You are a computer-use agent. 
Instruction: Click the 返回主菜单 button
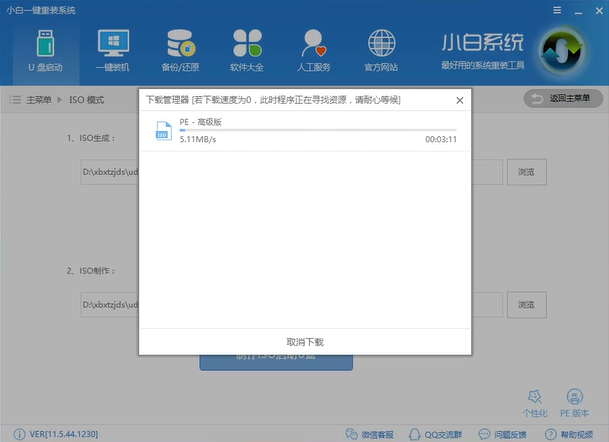[x=564, y=99]
